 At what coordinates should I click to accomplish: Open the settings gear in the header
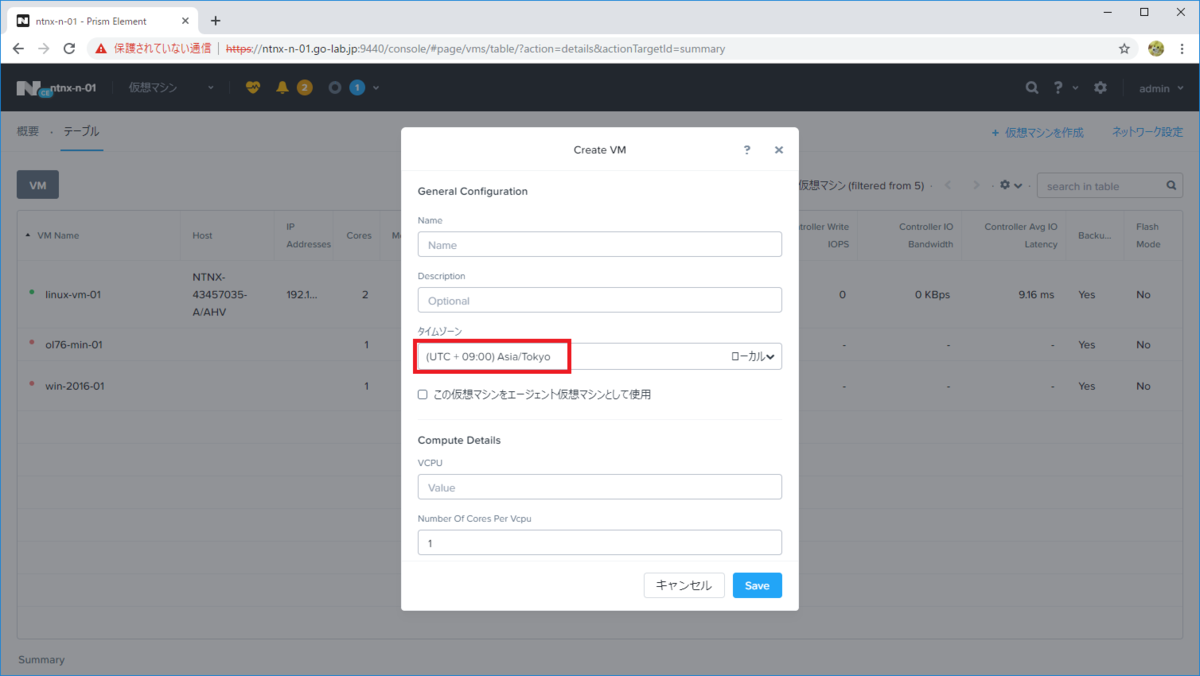point(1100,87)
